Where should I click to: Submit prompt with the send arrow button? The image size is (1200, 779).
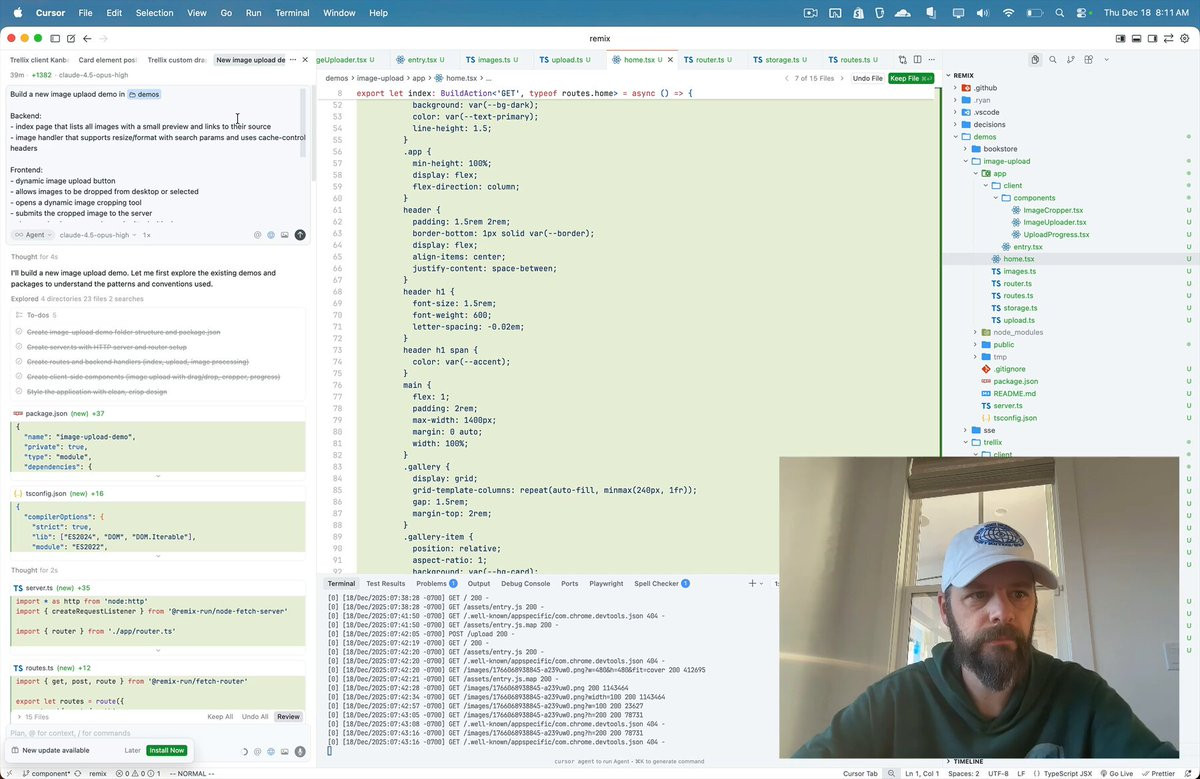coord(300,235)
